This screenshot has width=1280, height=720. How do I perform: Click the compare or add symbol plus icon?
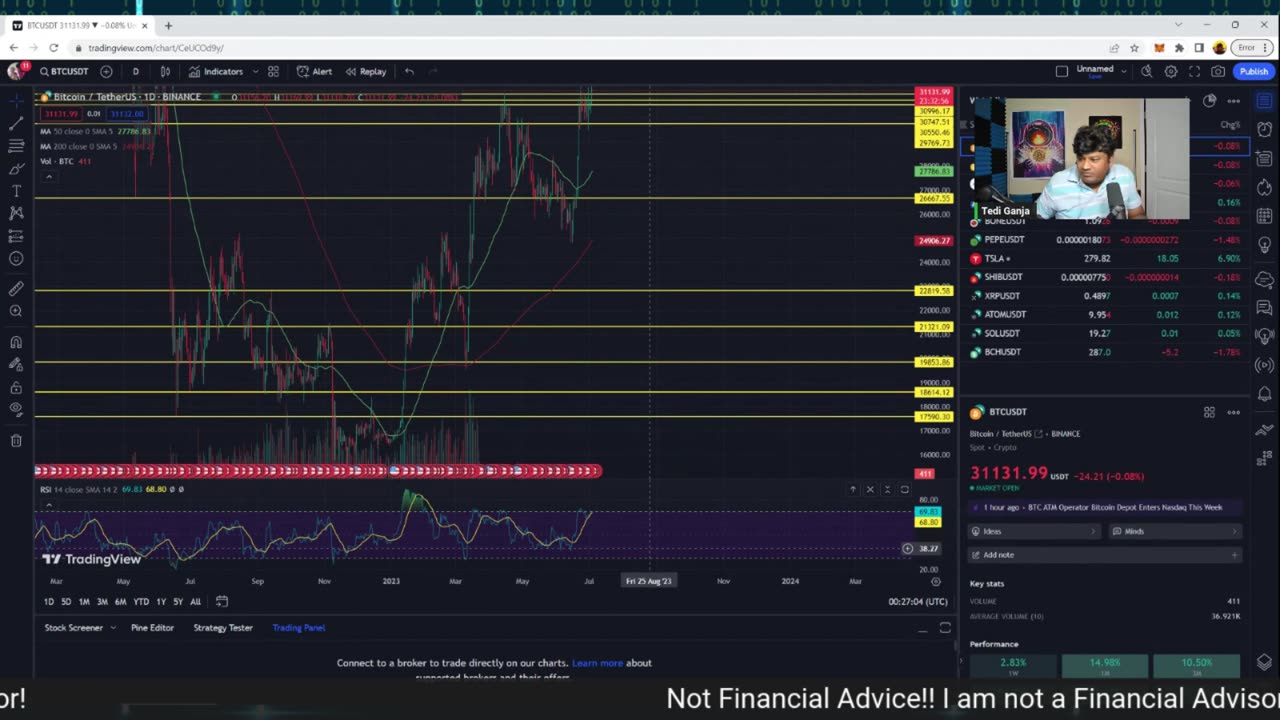[106, 71]
